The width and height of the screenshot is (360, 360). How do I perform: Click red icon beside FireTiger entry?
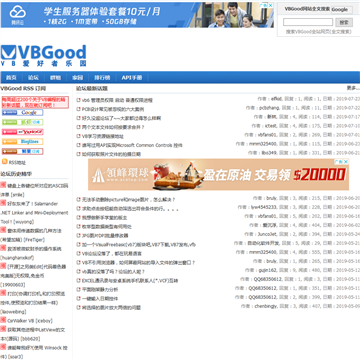pos(3,230)
